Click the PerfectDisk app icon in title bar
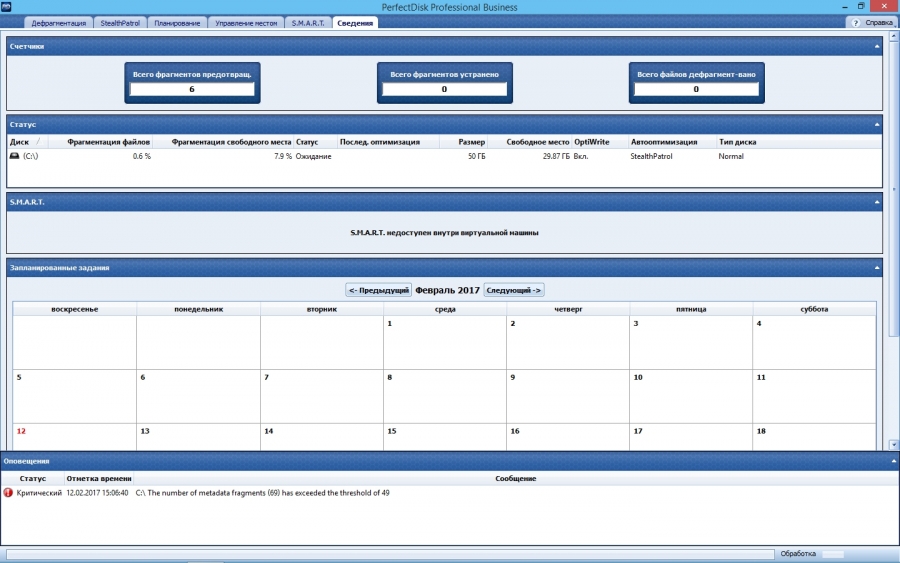Viewport: 900px width, 563px height. pyautogui.click(x=9, y=7)
